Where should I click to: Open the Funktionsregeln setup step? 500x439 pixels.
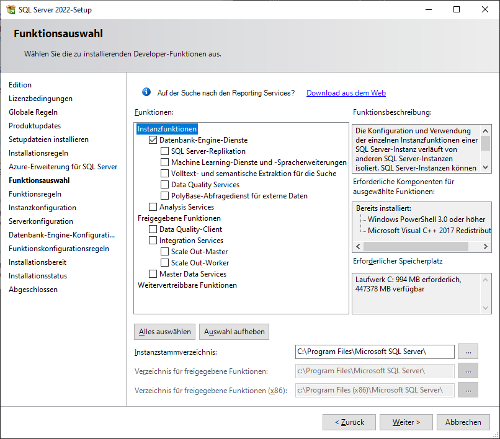pos(35,194)
